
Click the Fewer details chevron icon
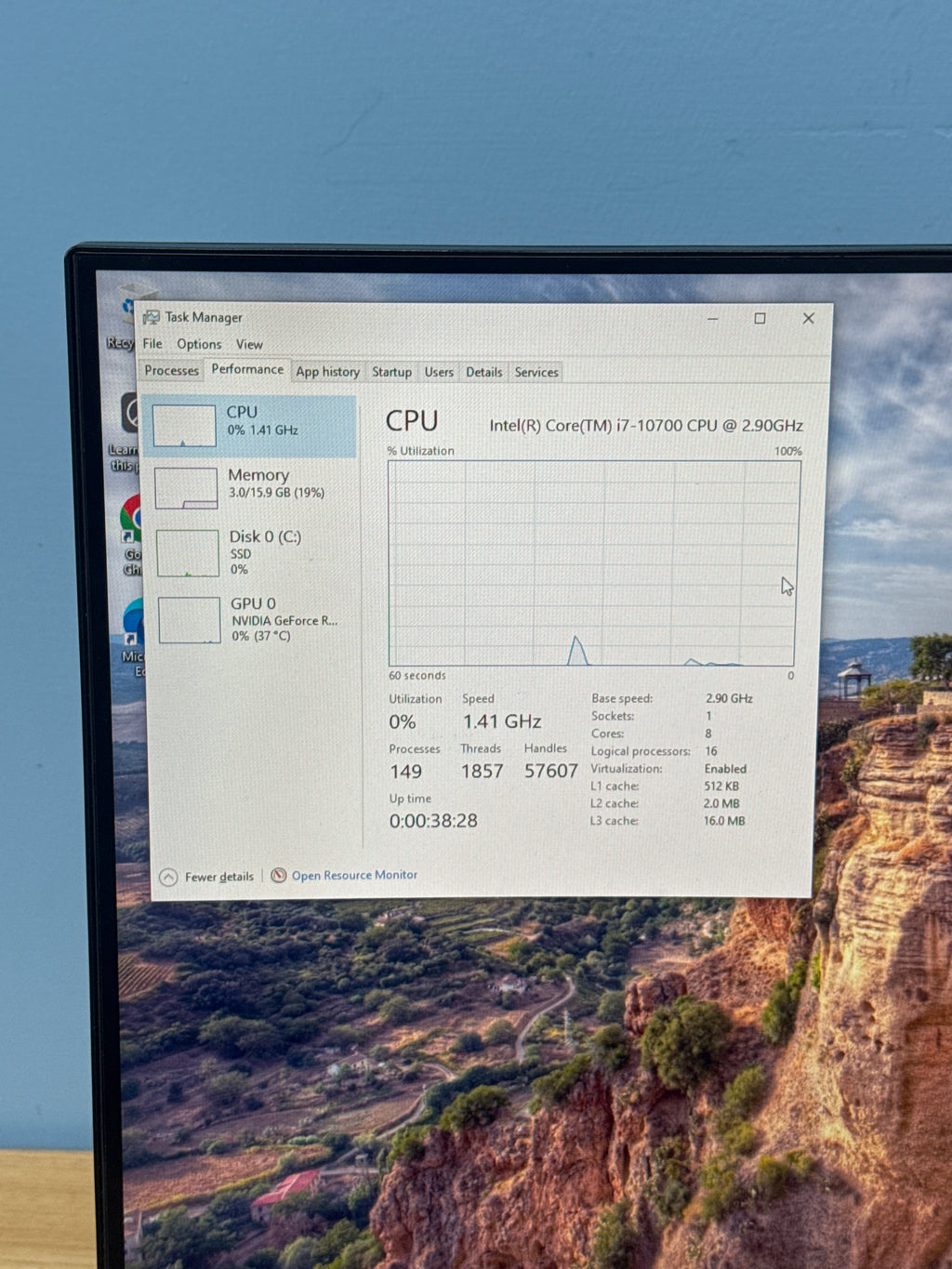pos(168,877)
